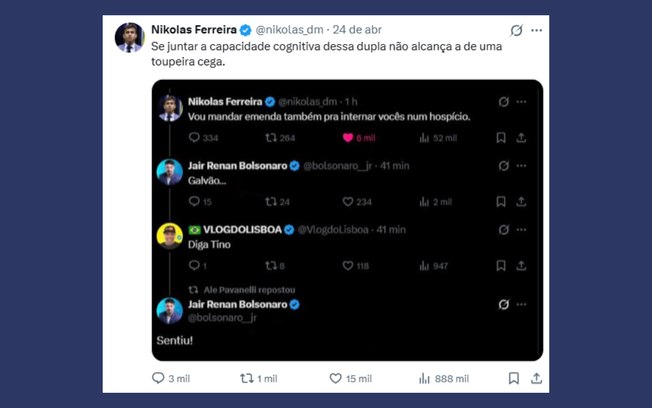Open Nikolas Ferreira's profile picture
The height and width of the screenshot is (408, 652).
pyautogui.click(x=128, y=37)
